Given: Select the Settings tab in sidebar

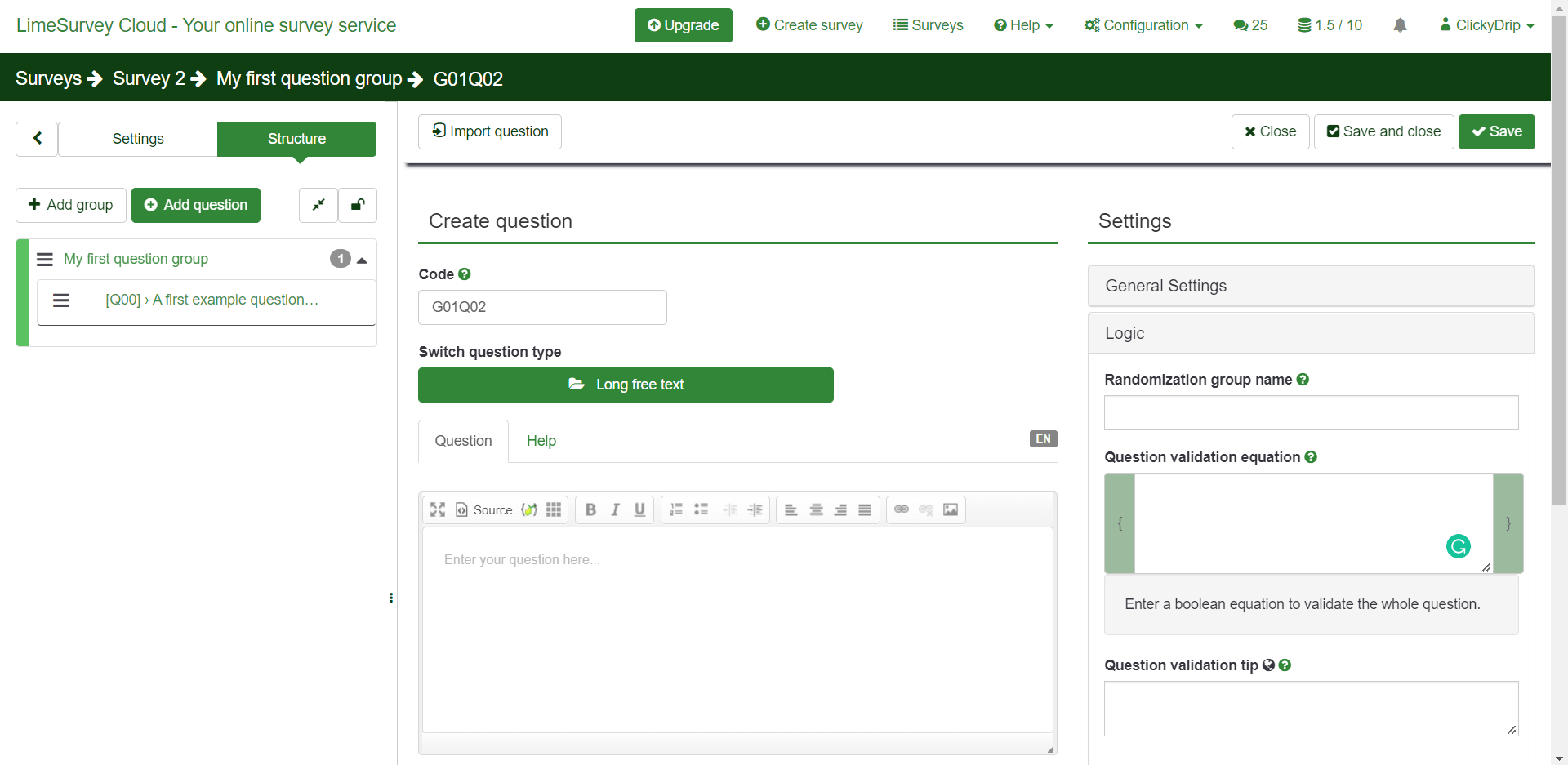Looking at the screenshot, I should (x=138, y=139).
